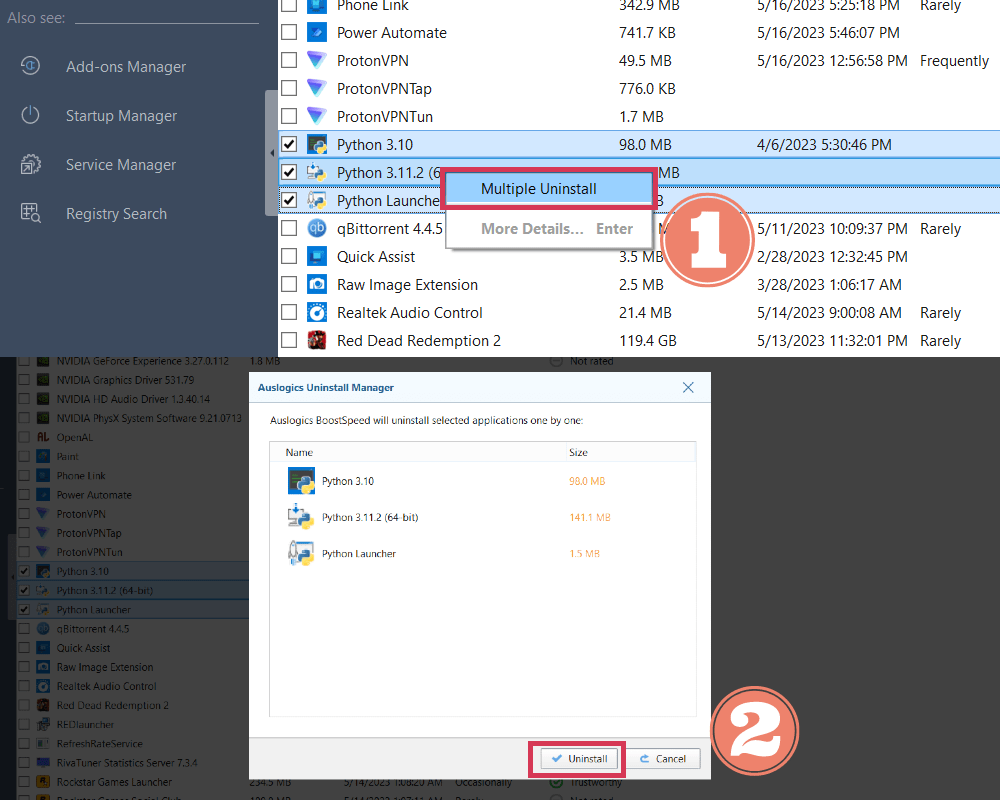
Task: Select the Phone Link app icon
Action: coord(316,7)
